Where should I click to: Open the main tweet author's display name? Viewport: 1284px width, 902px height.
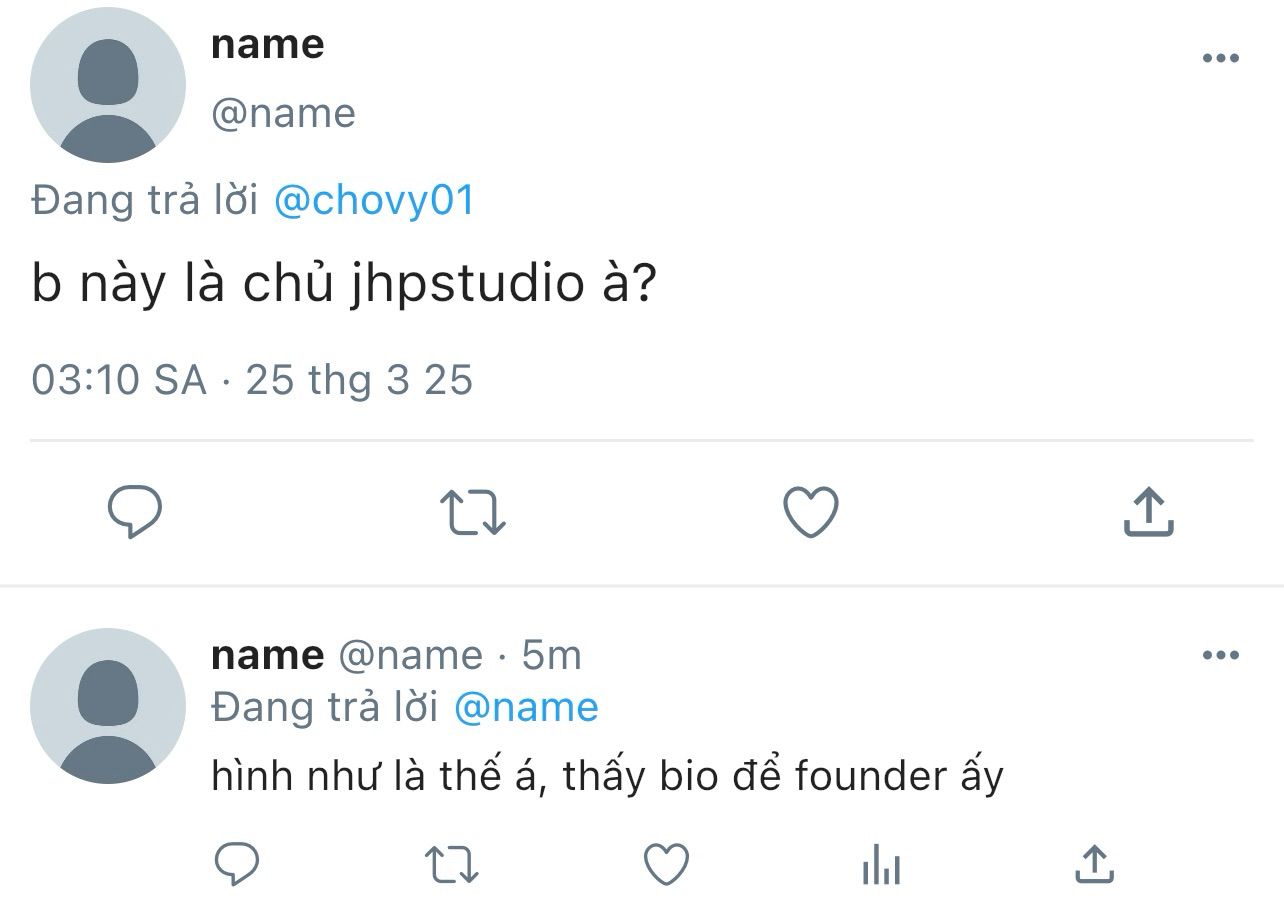tap(267, 45)
